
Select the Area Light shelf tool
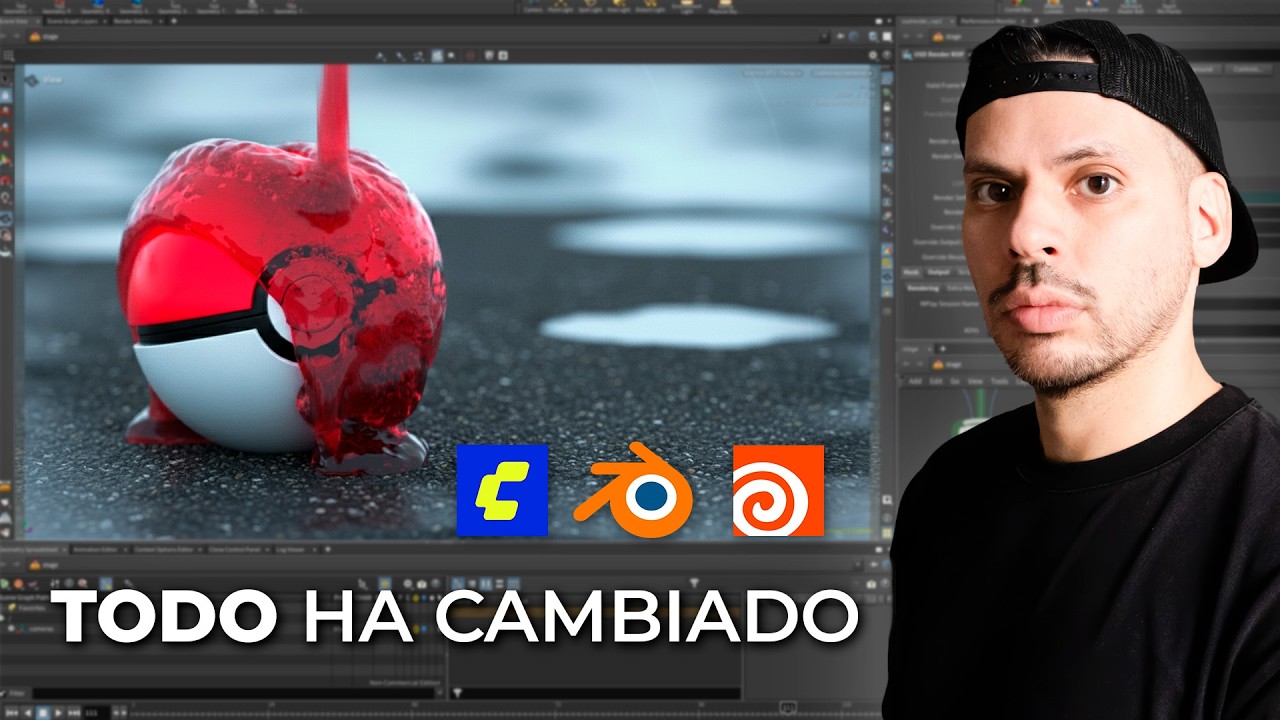pos(619,8)
